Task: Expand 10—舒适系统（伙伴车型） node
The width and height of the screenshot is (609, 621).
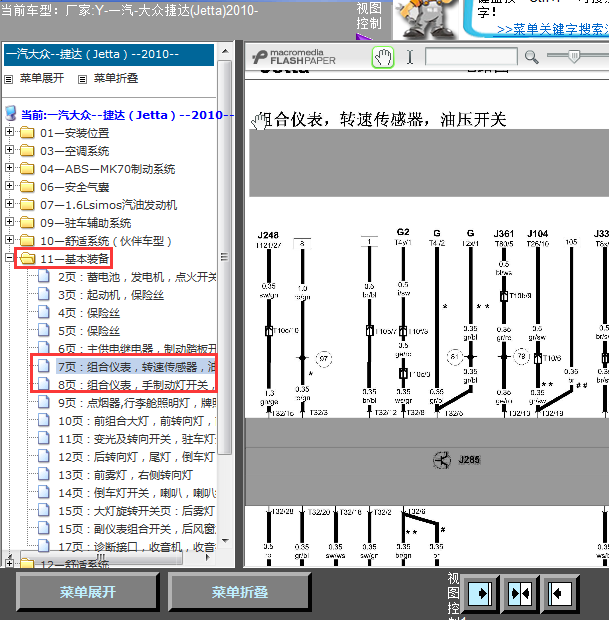Action: pos(10,240)
